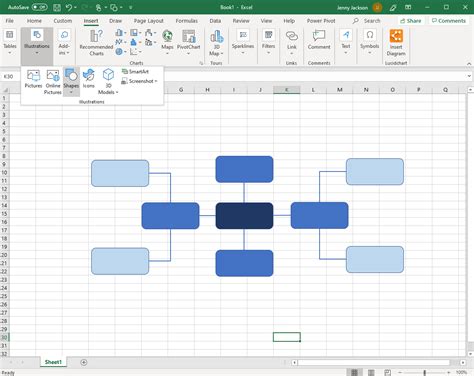The width and height of the screenshot is (474, 376).
Task: Click Recommended Charts icon
Action: [96, 43]
